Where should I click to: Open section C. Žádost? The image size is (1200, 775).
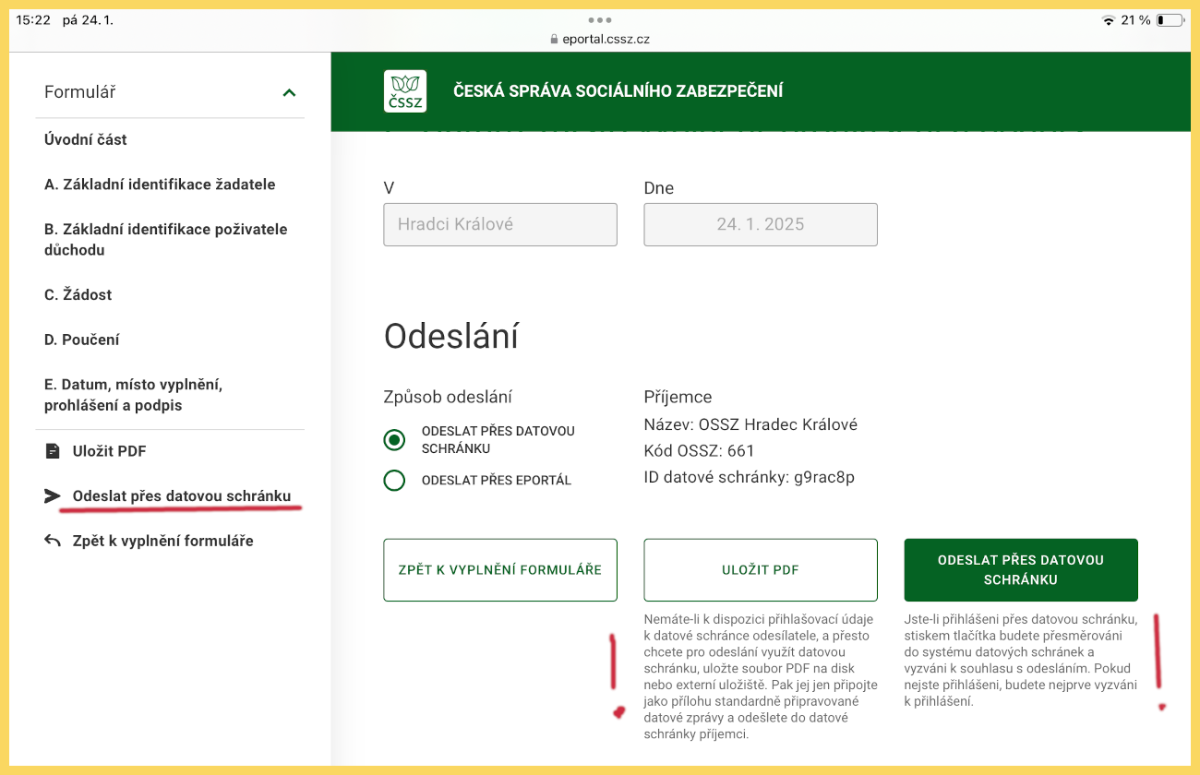(x=78, y=295)
